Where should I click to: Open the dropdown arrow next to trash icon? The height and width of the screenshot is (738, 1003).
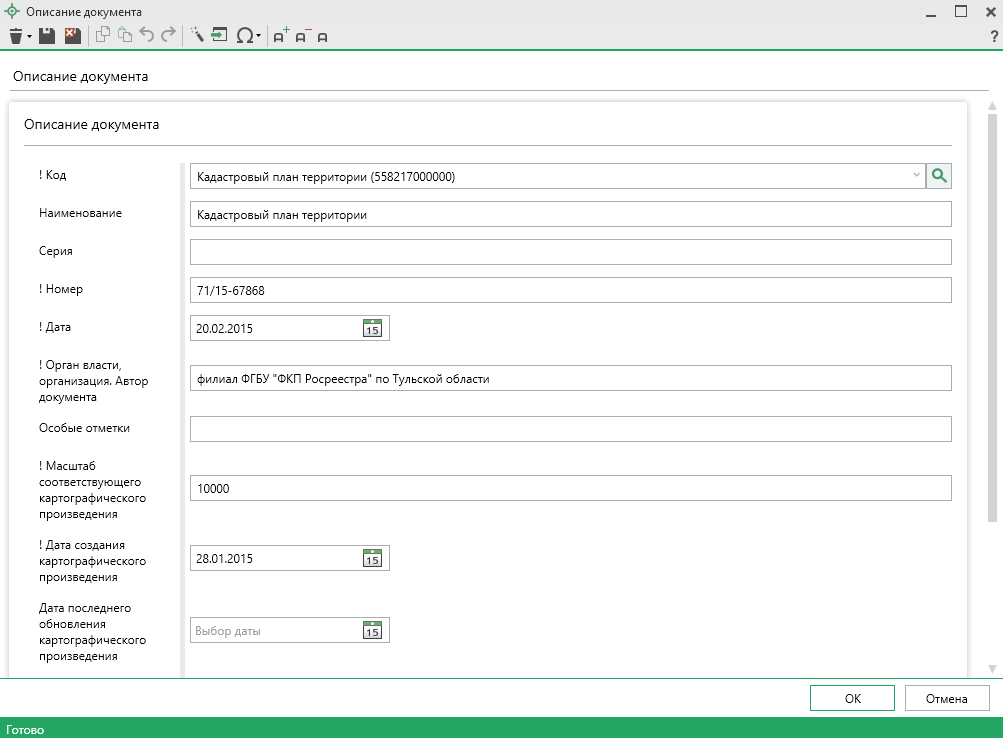pyautogui.click(x=29, y=36)
